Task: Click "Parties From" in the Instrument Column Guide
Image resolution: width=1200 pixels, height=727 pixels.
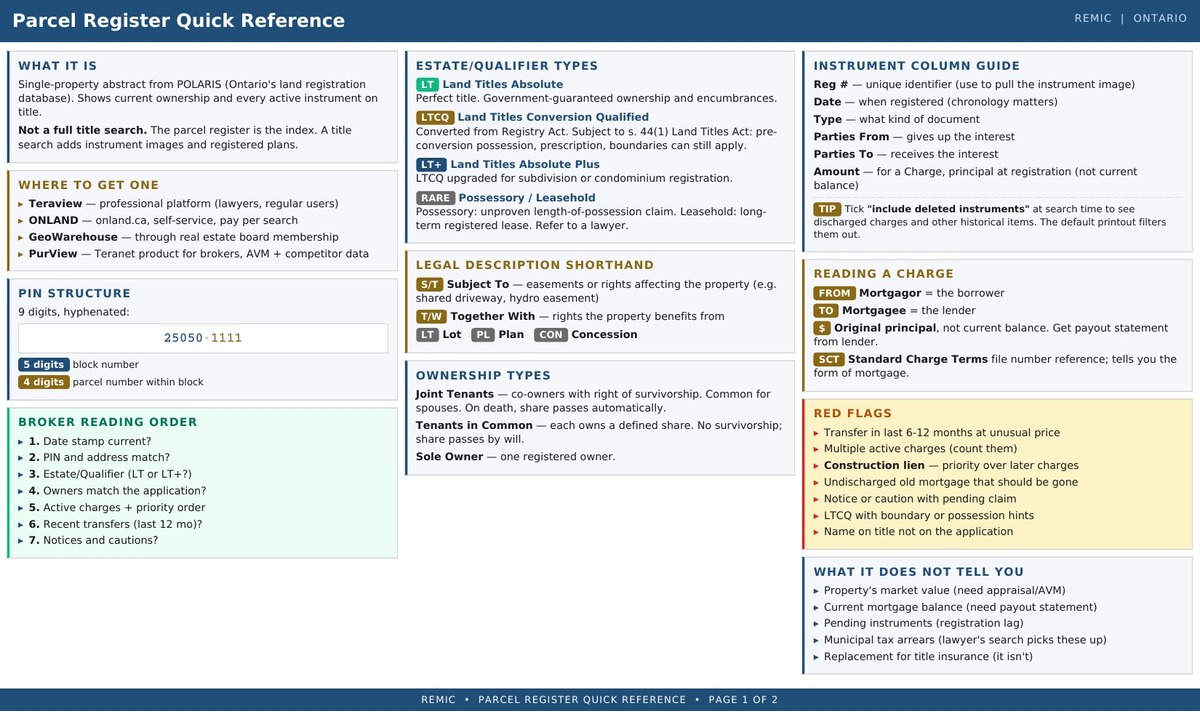Action: pos(851,137)
